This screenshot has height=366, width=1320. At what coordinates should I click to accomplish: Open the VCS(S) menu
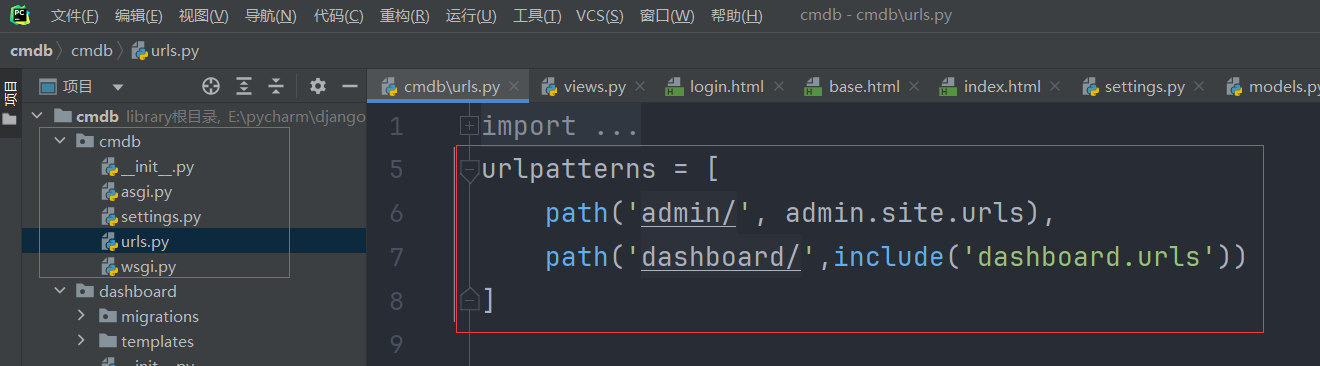click(x=599, y=16)
